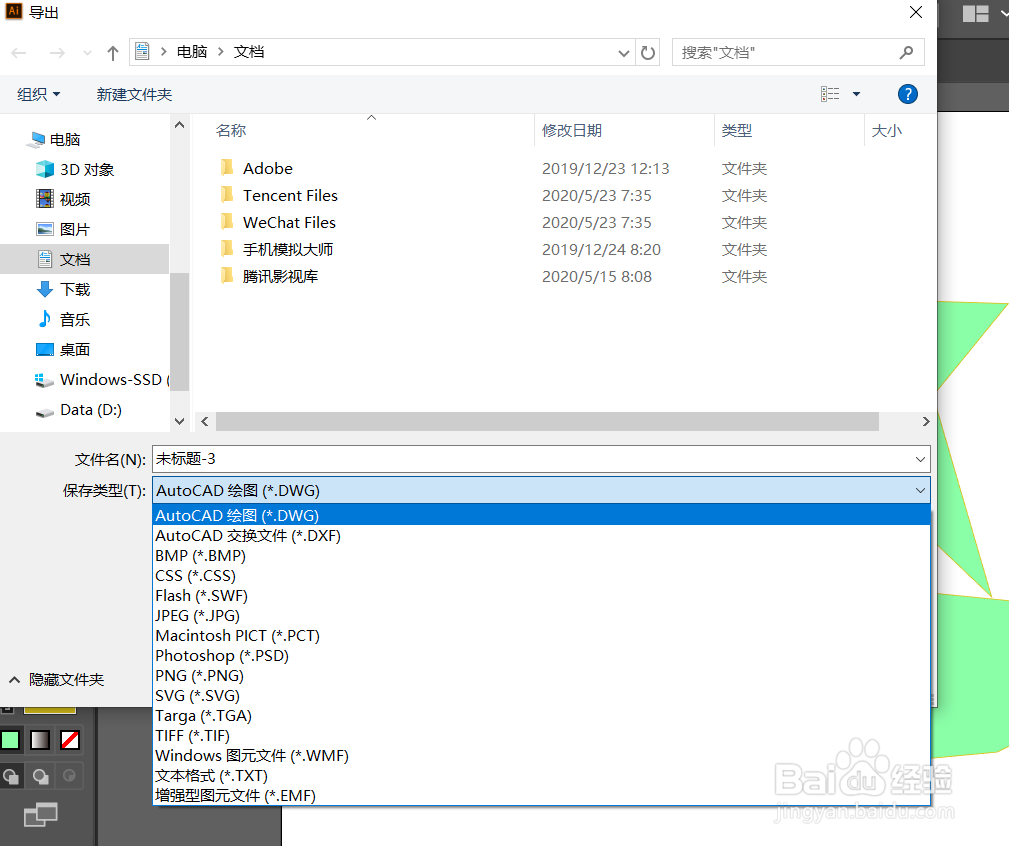Select 下载 in the navigation pane
1009x846 pixels.
(x=63, y=290)
